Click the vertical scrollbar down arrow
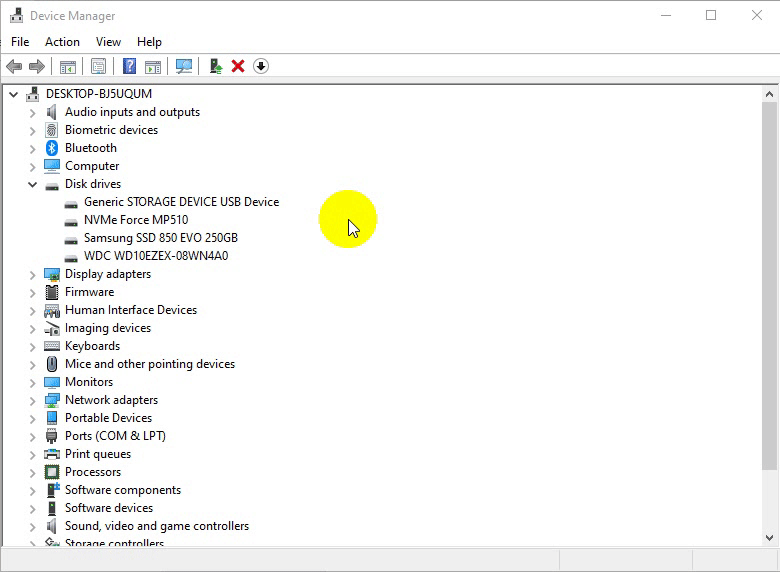780x572 pixels. click(769, 538)
